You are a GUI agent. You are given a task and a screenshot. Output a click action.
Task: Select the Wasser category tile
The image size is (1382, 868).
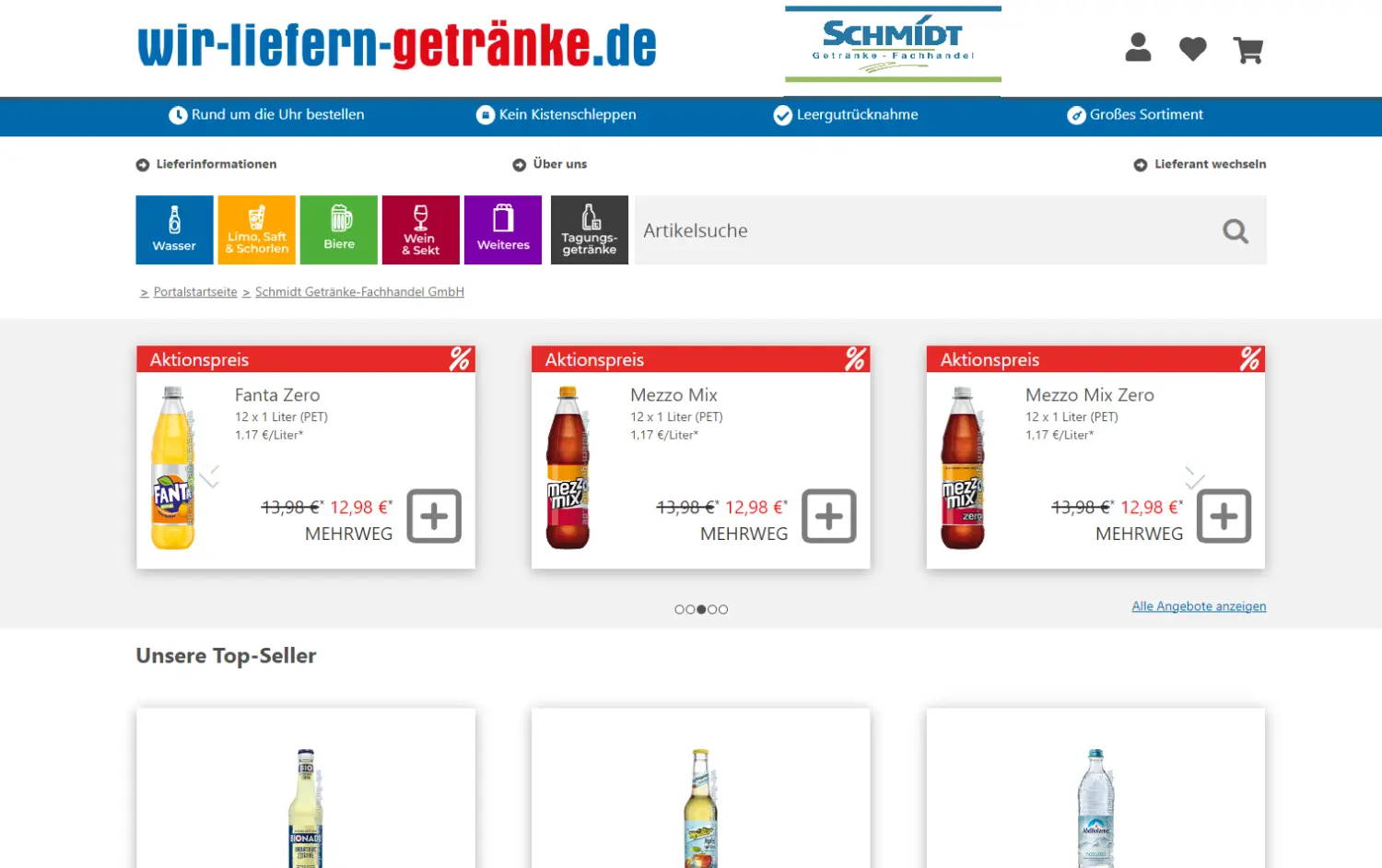pos(174,229)
